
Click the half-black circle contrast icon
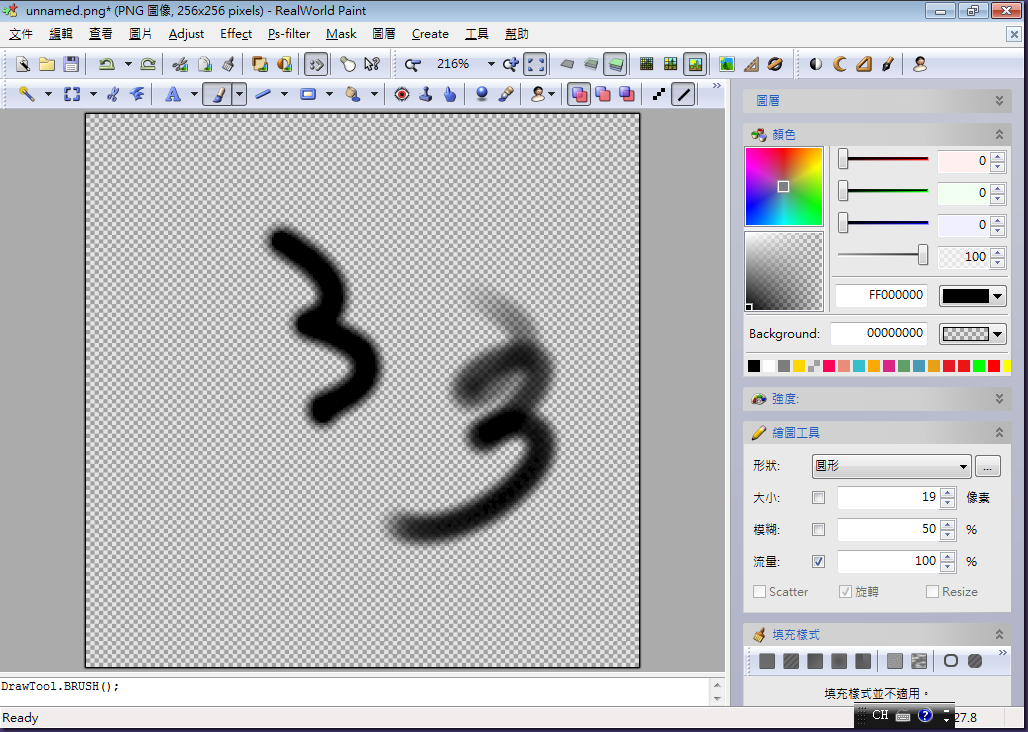coord(816,64)
